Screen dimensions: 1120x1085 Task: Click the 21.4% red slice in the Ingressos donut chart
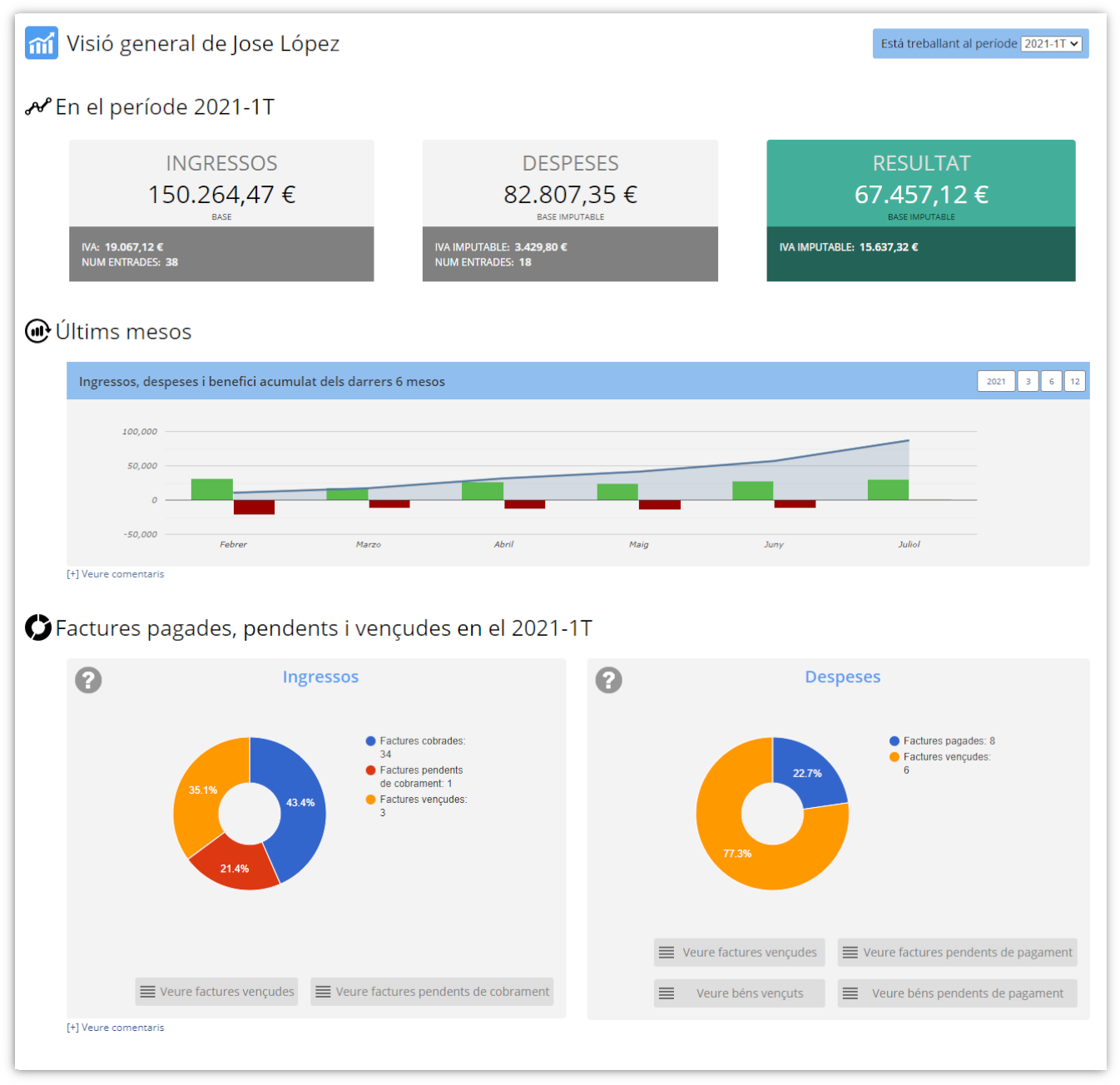pos(235,869)
